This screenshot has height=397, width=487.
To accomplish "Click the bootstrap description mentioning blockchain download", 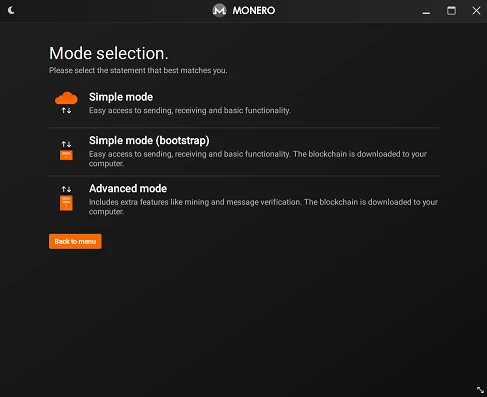I will (258, 159).
